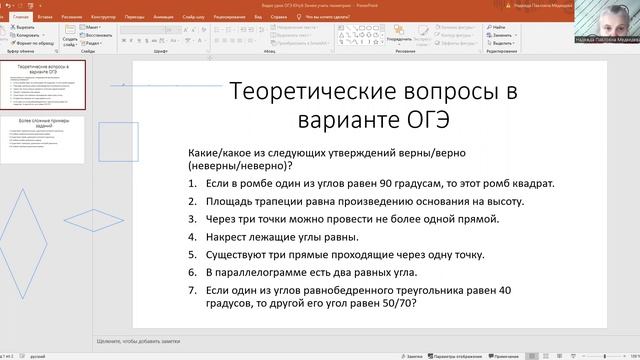Click the notes pane to add notes
640x360 pixels.
tap(138, 341)
